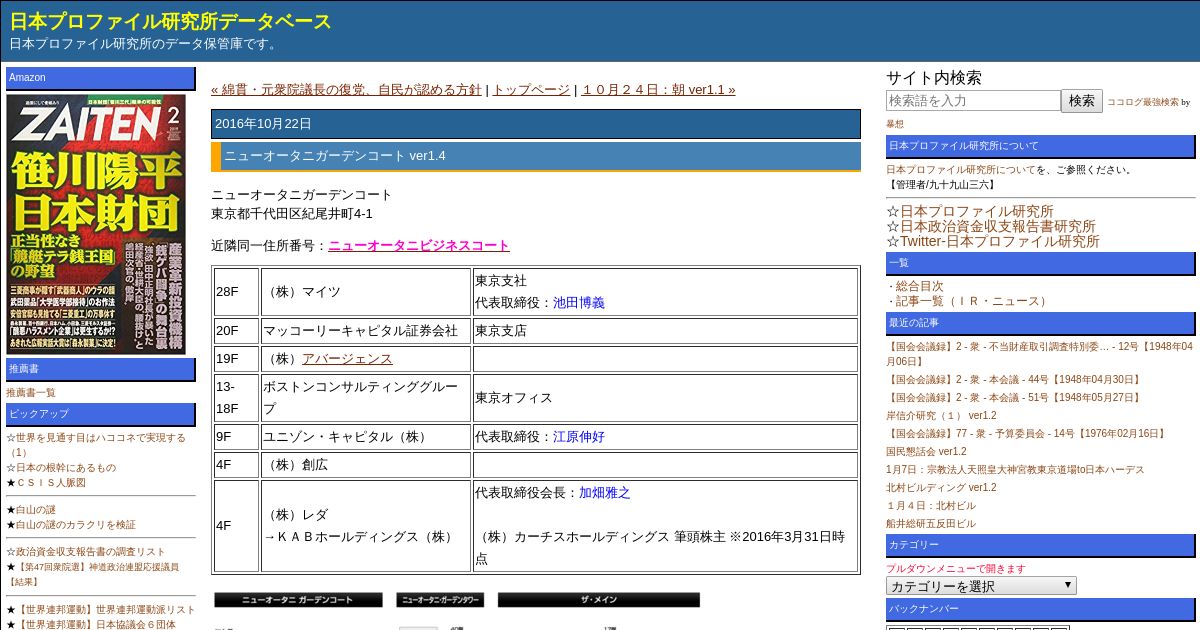Image resolution: width=1200 pixels, height=630 pixels.
Task: Open the 推薦書一覧 link
Action: click(31, 393)
